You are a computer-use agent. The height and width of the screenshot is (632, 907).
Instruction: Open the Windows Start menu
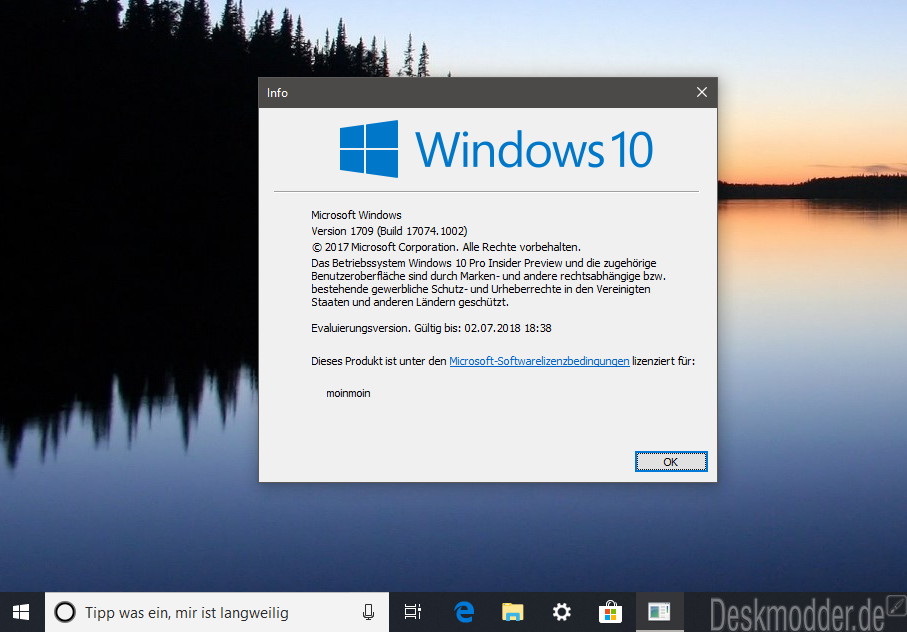(21, 612)
